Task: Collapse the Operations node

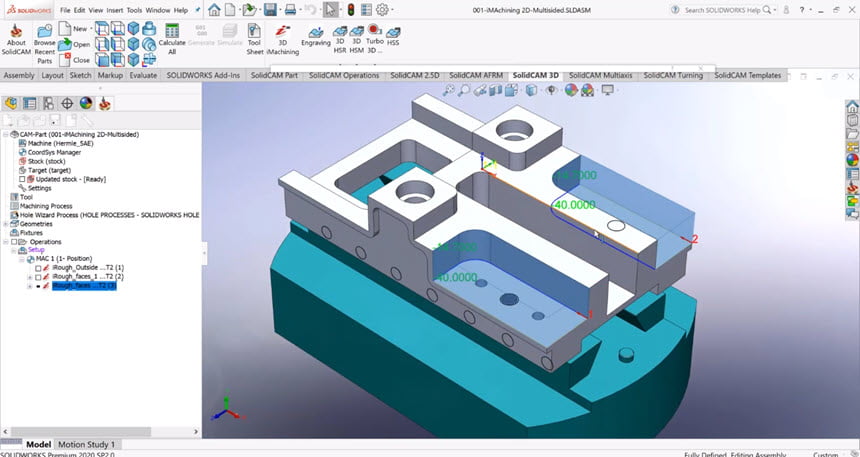Action: pos(5,242)
